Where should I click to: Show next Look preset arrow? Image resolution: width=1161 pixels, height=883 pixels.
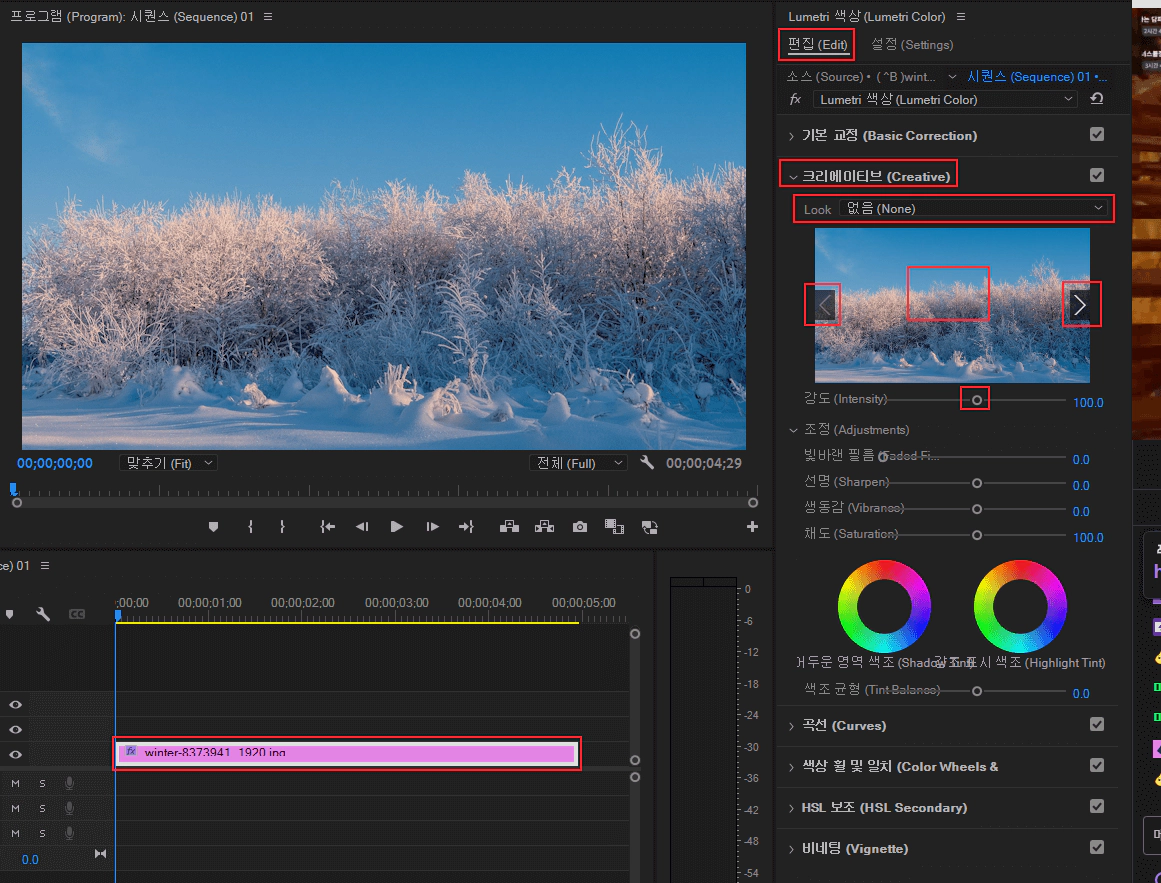click(1080, 304)
